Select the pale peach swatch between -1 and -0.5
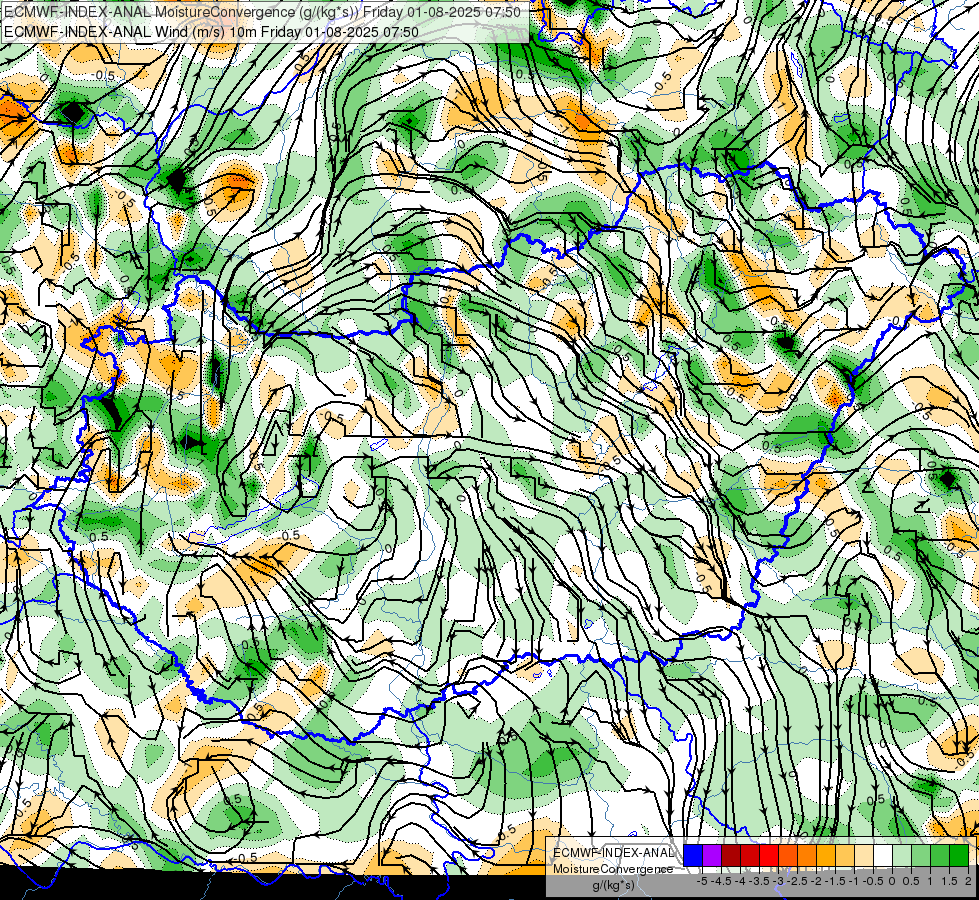The width and height of the screenshot is (979, 900). click(x=864, y=855)
